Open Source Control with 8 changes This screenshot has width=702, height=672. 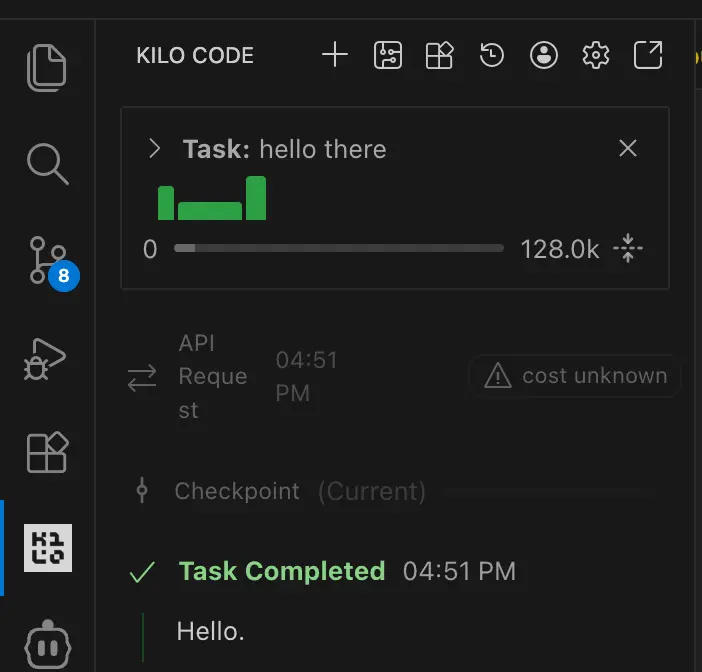pos(47,260)
